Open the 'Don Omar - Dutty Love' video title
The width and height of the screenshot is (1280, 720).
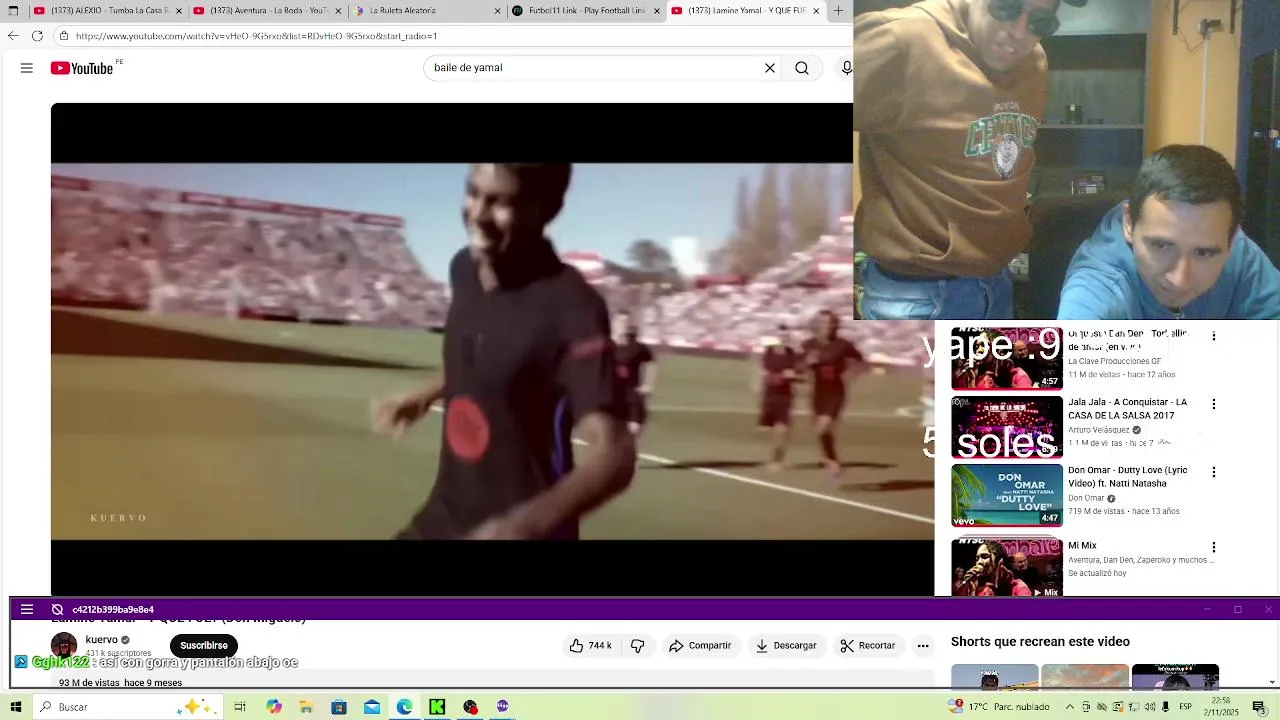pyautogui.click(x=1128, y=476)
